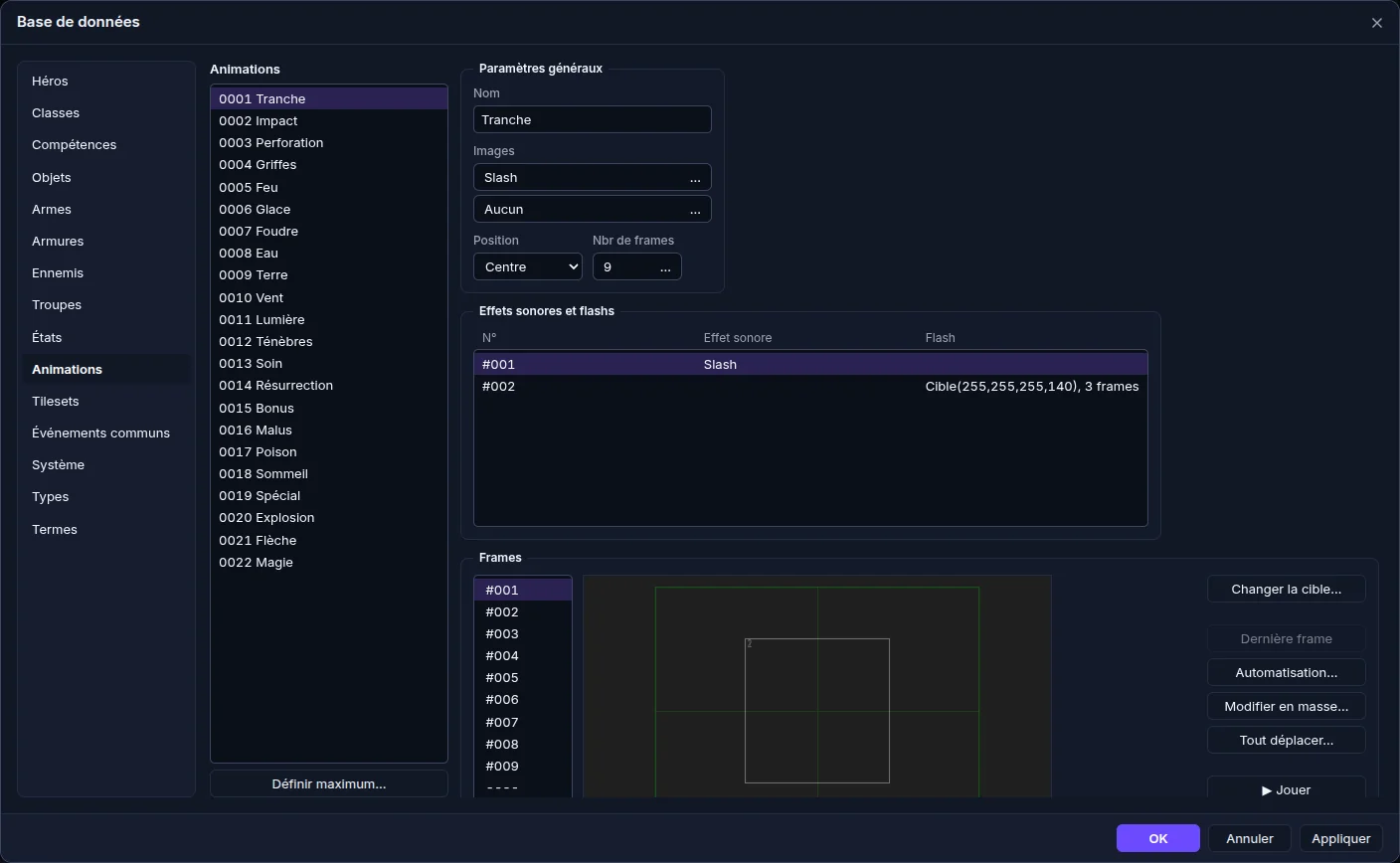Select animation 0009 Terre
The height and width of the screenshot is (863, 1400).
[x=329, y=274]
